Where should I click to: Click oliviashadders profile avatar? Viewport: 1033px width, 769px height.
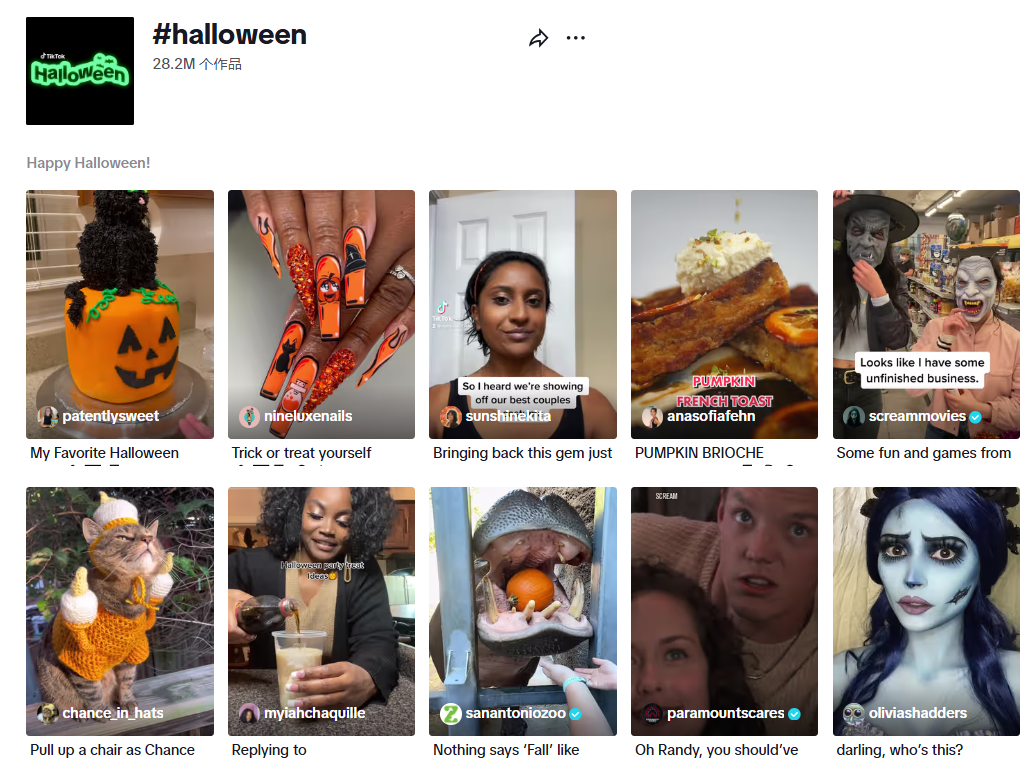pyautogui.click(x=854, y=714)
